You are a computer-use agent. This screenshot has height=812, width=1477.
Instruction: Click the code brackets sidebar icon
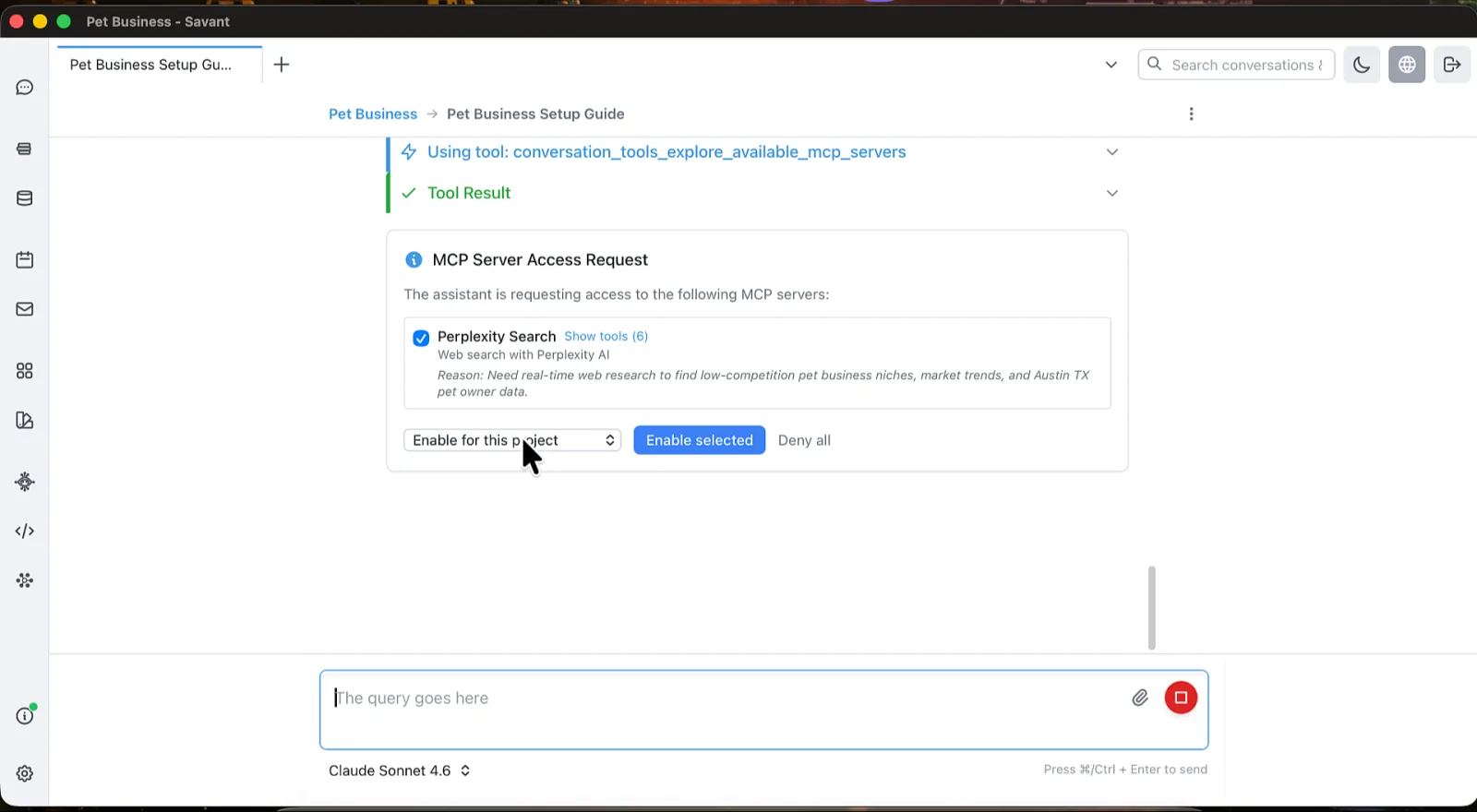click(x=25, y=531)
